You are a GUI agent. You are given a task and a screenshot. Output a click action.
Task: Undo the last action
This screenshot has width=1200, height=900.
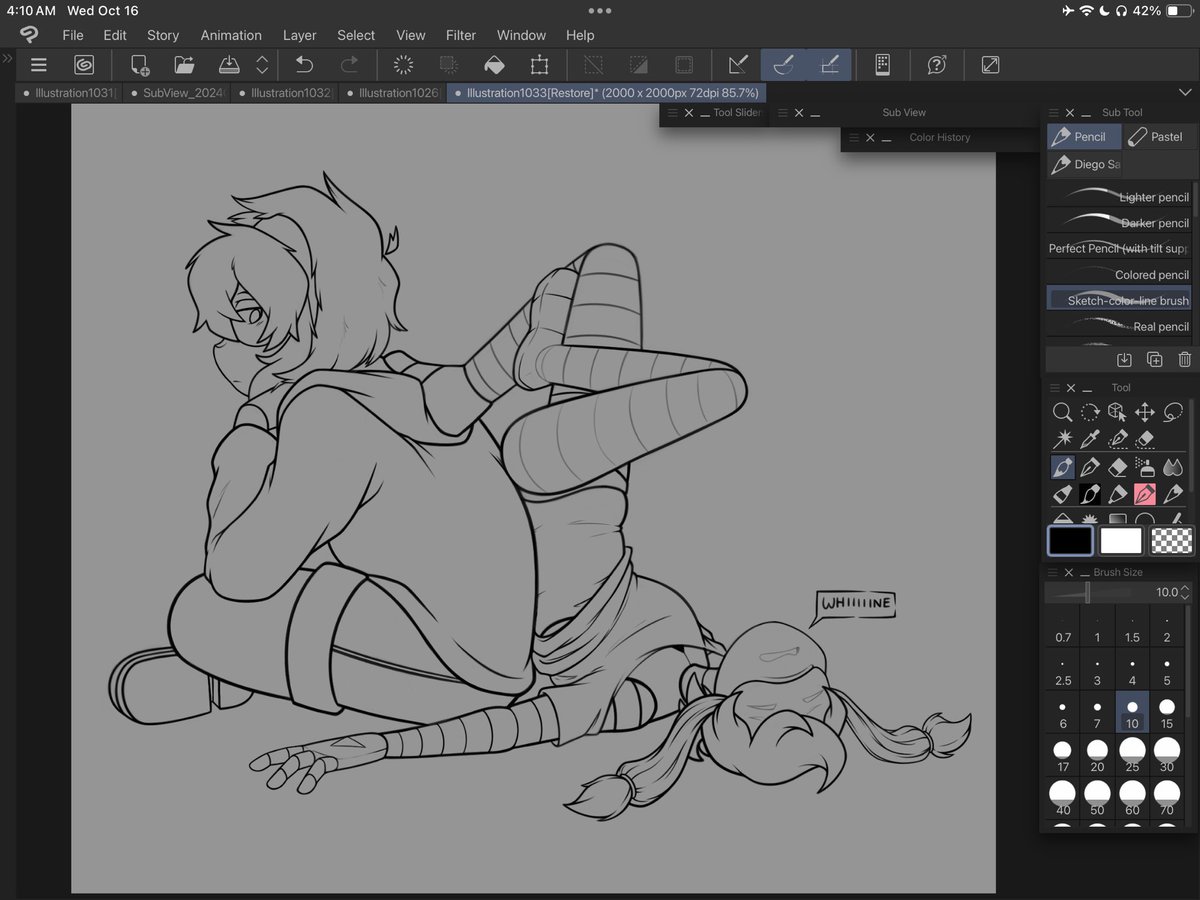304,65
